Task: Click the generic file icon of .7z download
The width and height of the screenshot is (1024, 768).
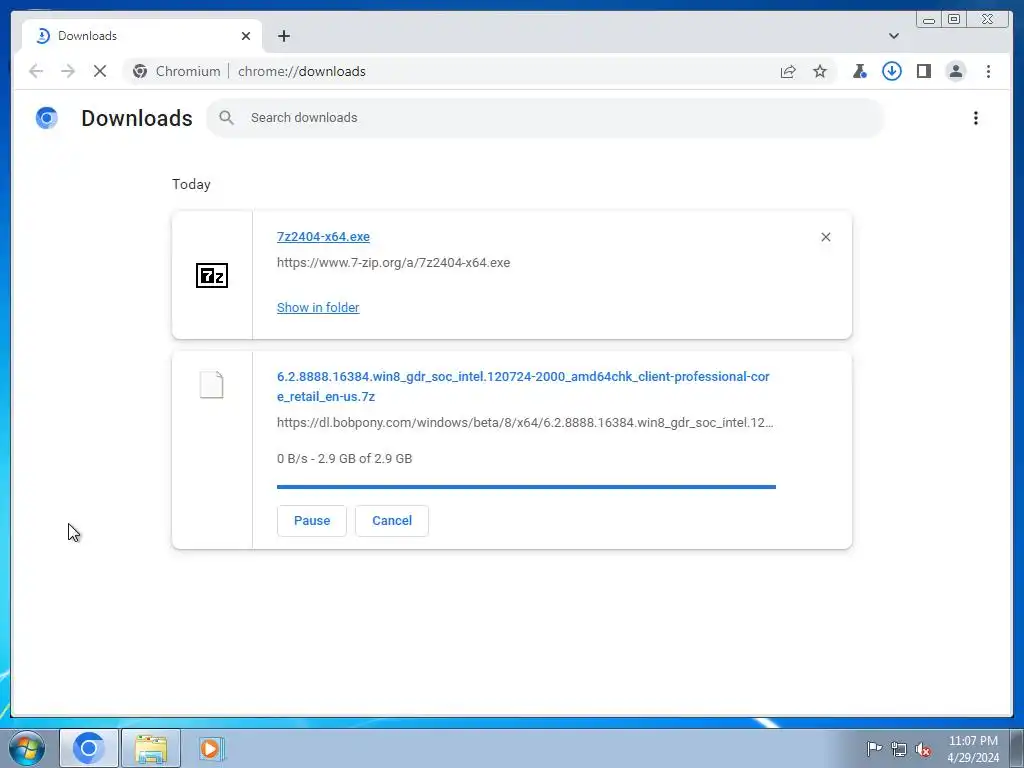Action: [212, 385]
